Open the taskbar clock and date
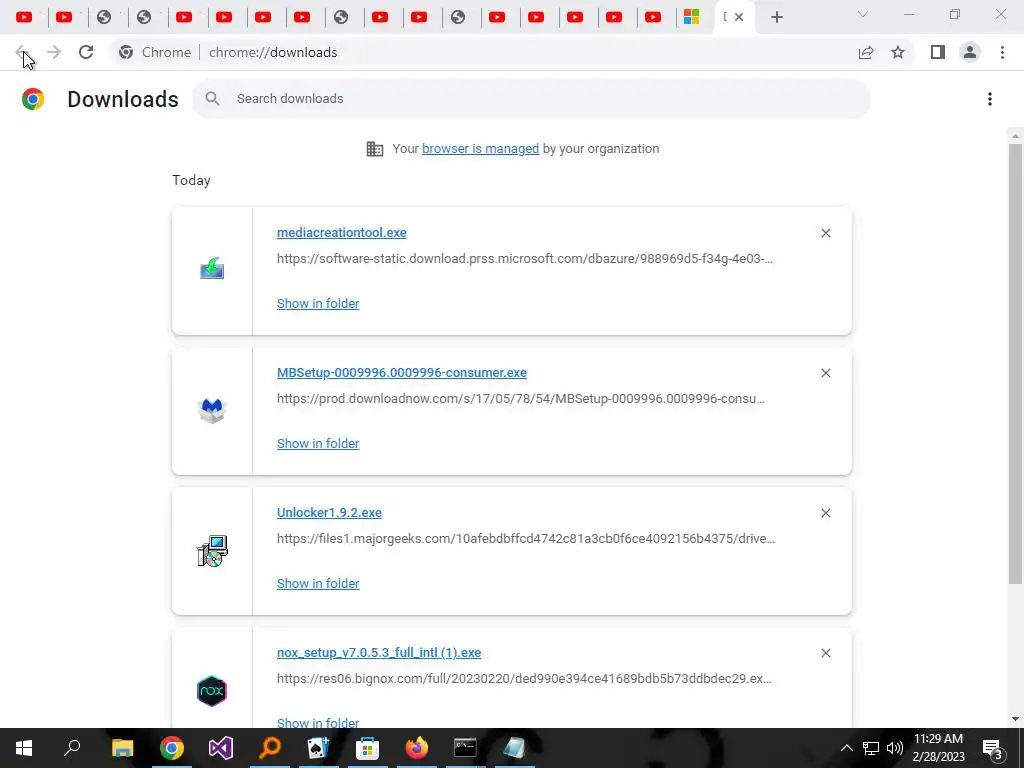Viewport: 1024px width, 768px height. coord(938,748)
